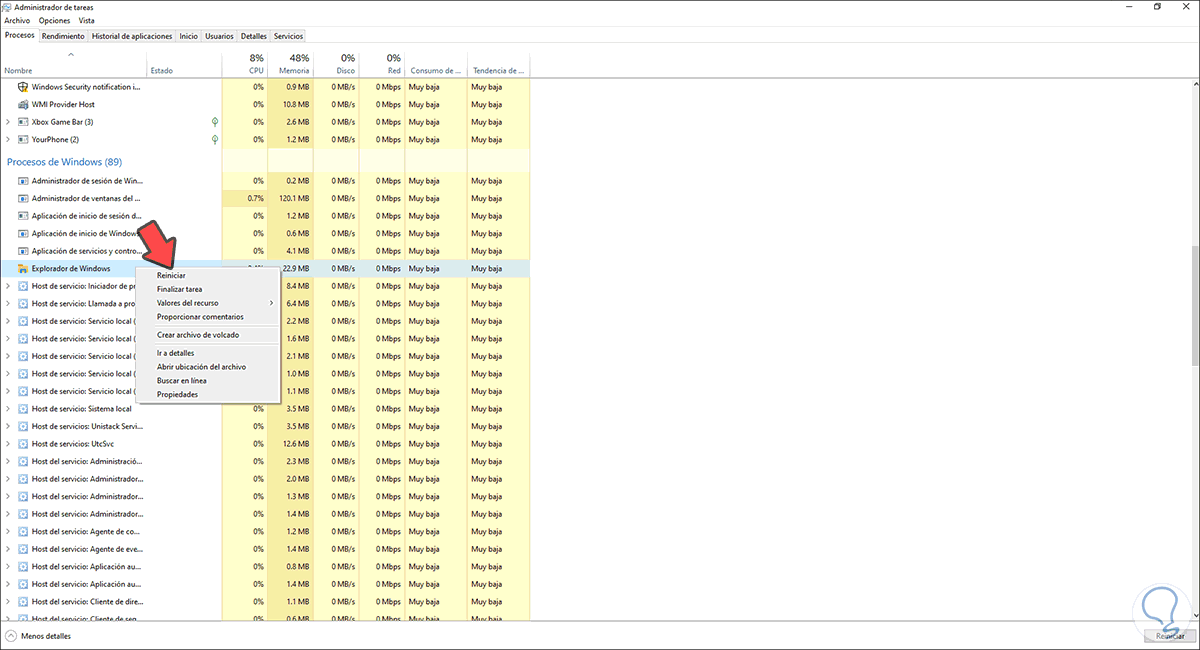This screenshot has height=650, width=1200.
Task: Click the YourPhone process icon
Action: tap(23, 139)
